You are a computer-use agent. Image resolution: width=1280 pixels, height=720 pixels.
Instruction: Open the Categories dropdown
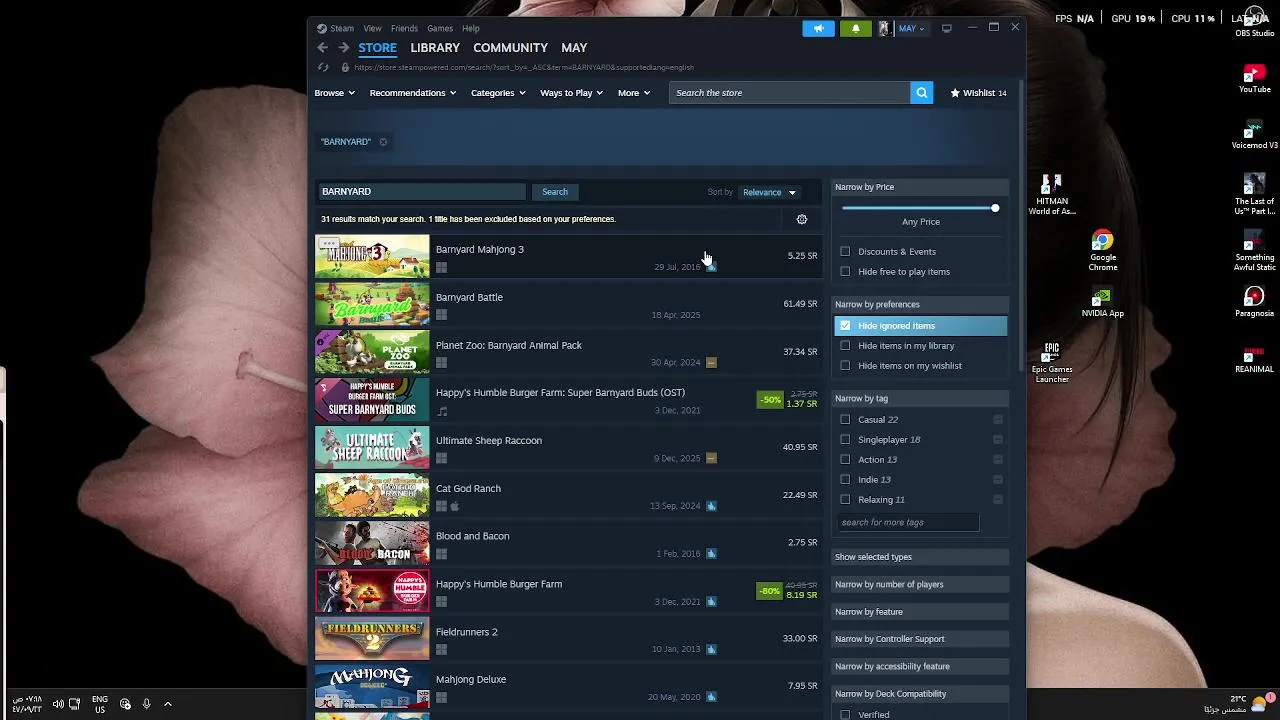point(498,93)
